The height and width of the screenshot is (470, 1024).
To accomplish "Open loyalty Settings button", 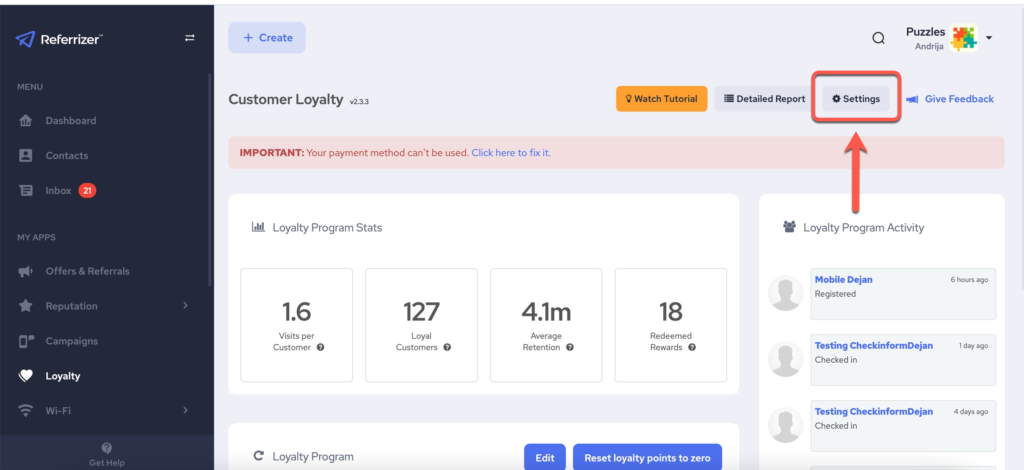I will coord(856,99).
